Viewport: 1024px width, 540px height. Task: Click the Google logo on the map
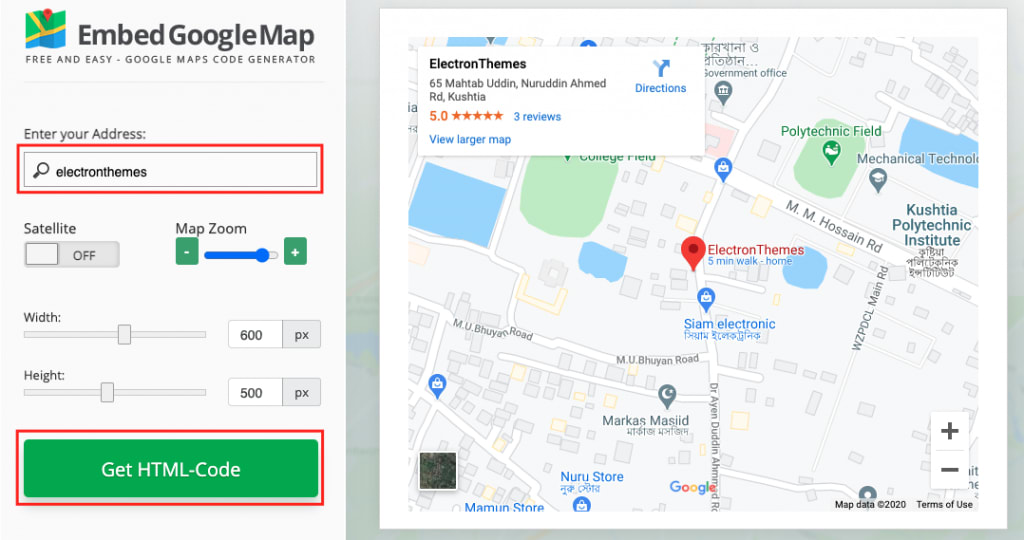pyautogui.click(x=692, y=487)
